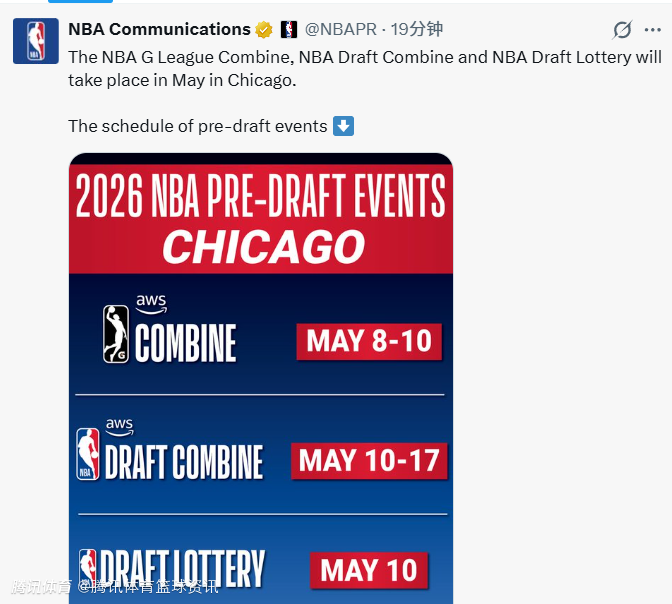Click the 19分钟 post timestamp

417,30
